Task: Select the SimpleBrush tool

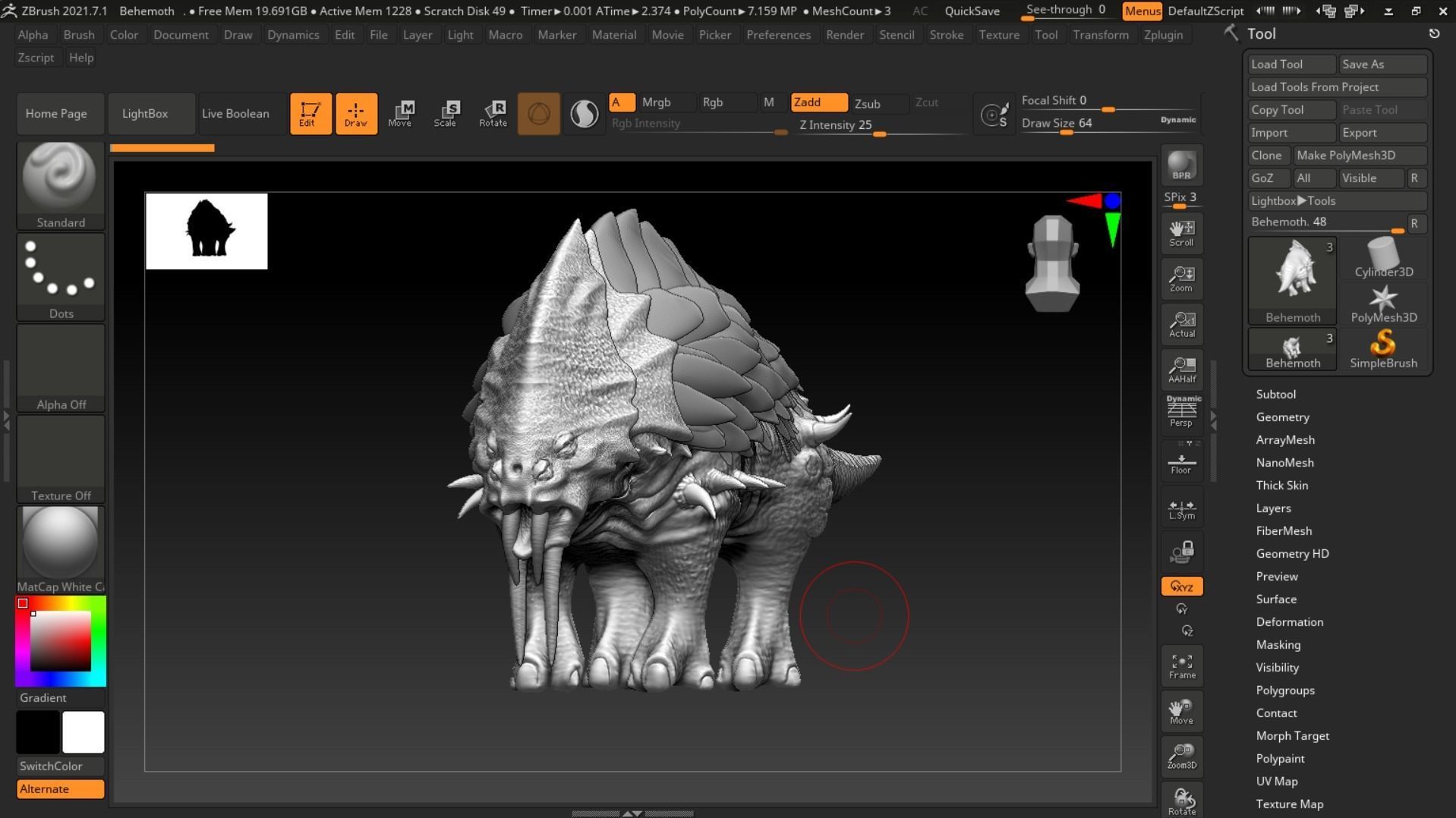Action: [x=1383, y=349]
